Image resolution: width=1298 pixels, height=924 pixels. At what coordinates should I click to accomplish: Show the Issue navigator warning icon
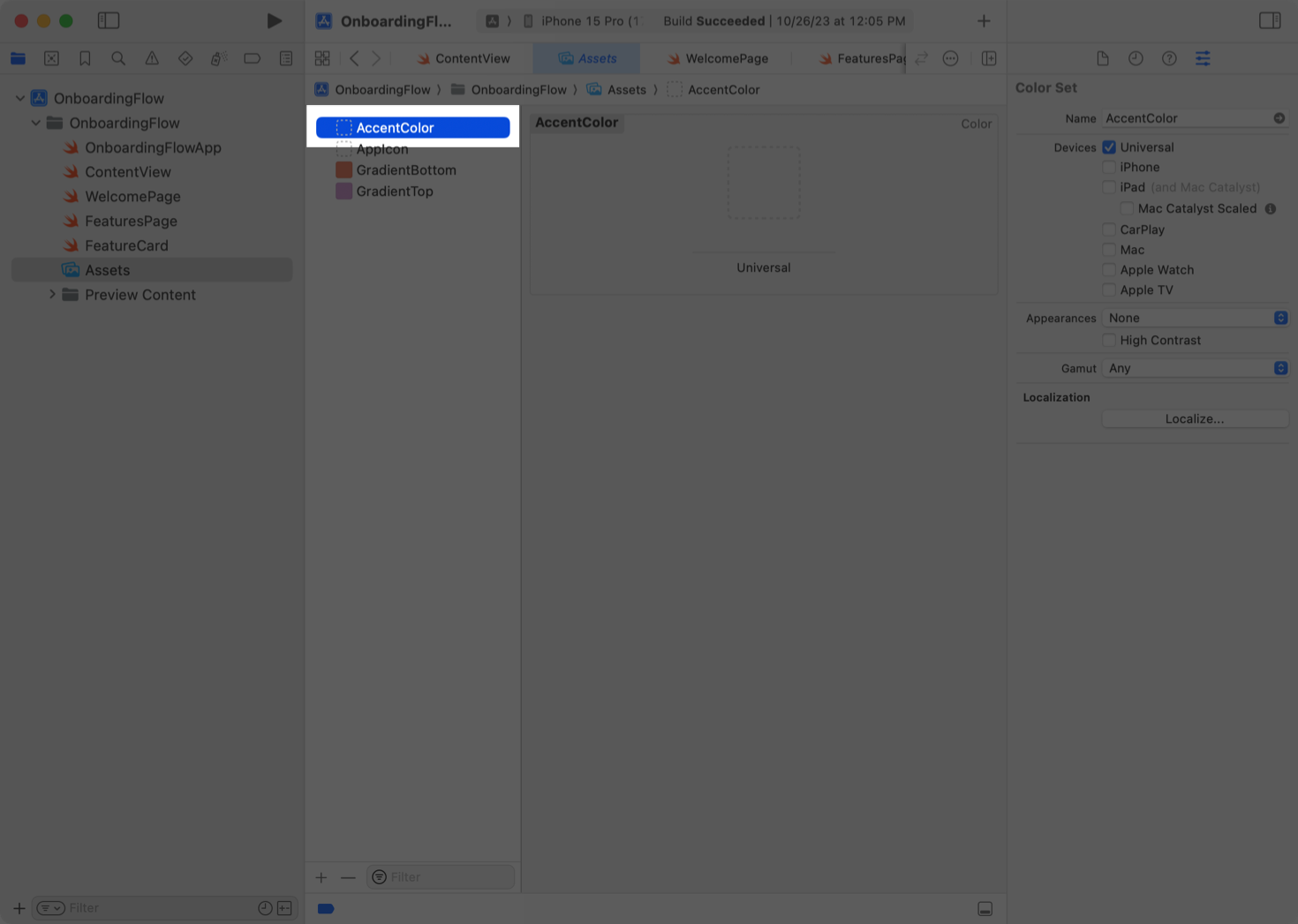coord(152,58)
